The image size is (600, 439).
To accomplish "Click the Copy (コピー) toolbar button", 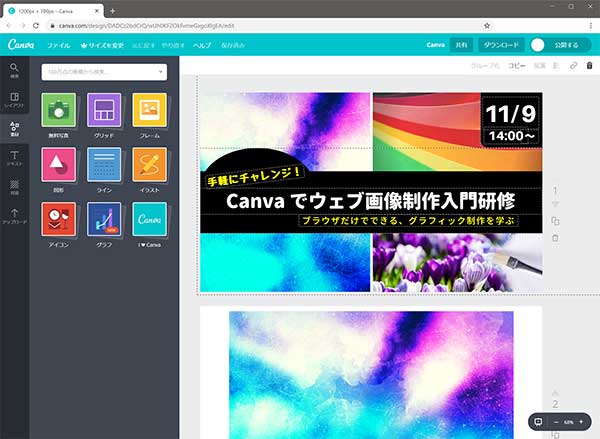I will click(x=517, y=65).
